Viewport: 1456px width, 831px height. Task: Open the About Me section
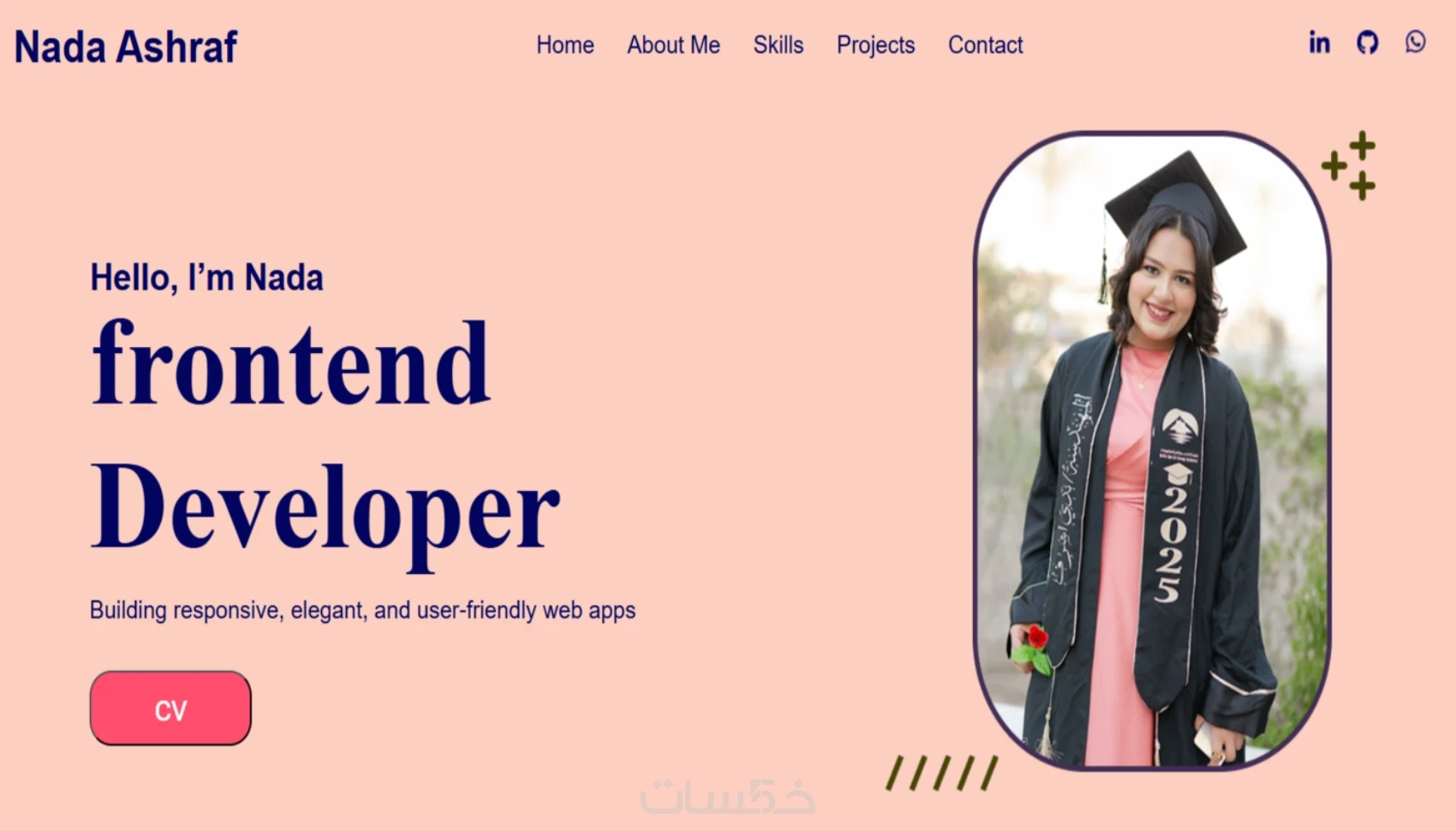[x=673, y=45]
